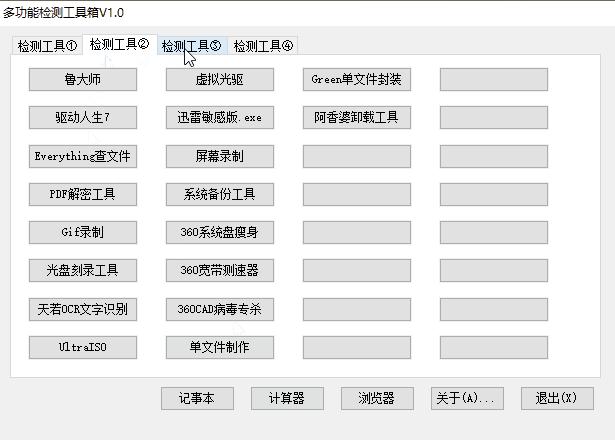
Task: Open 浏览器 button
Action: pyautogui.click(x=377, y=398)
